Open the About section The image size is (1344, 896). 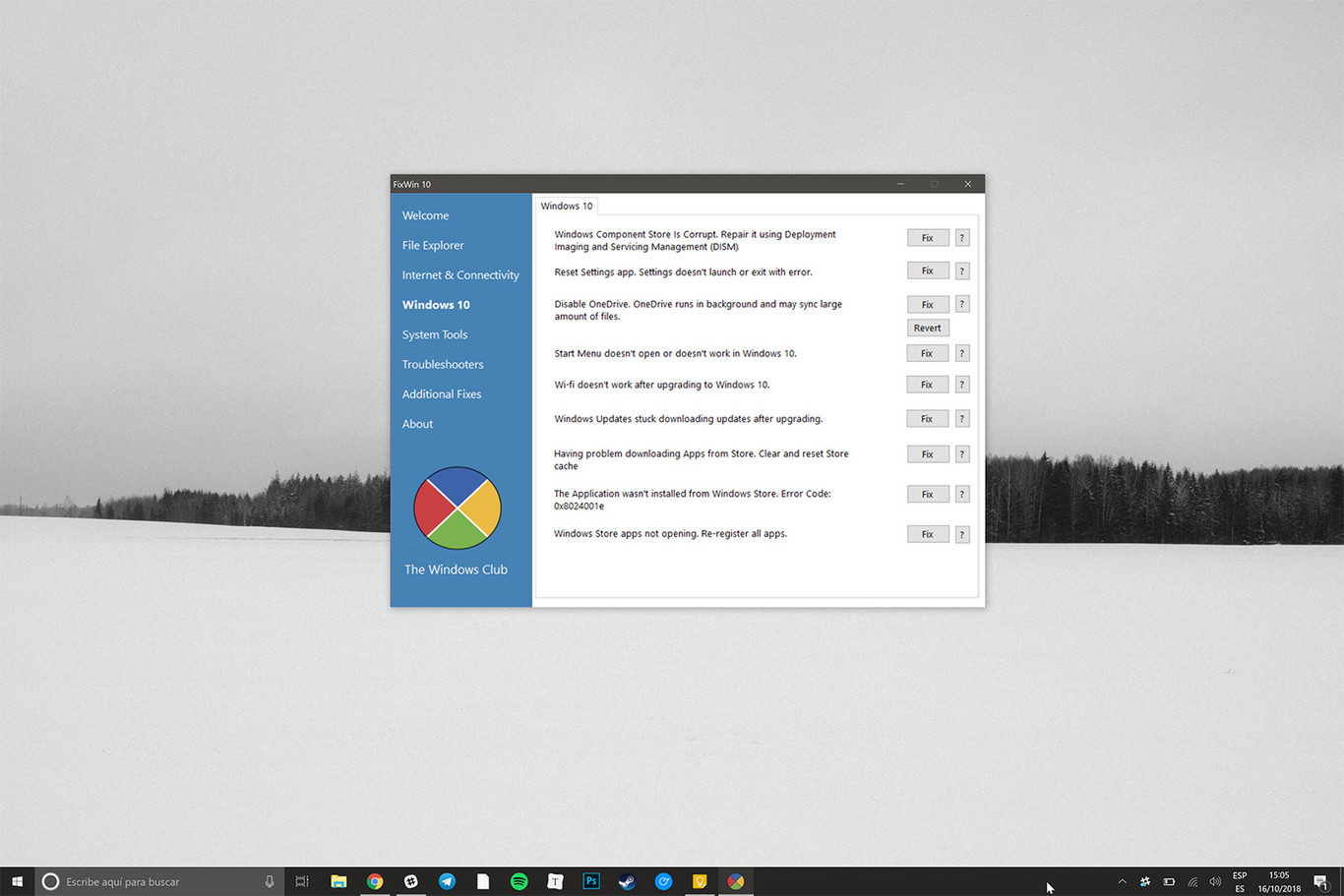coord(417,424)
